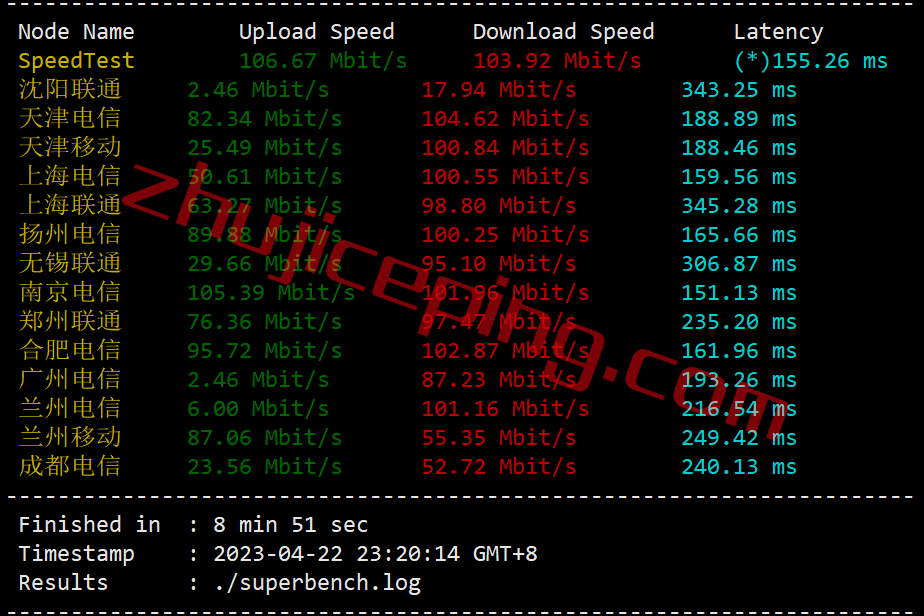Click the Finished in 8 min 51 sec text
Screen dimensions: 924x616
[193, 525]
